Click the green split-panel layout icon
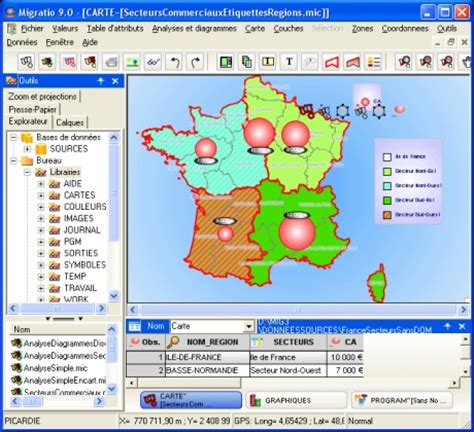Screen dimensions: 474x432 226,62
